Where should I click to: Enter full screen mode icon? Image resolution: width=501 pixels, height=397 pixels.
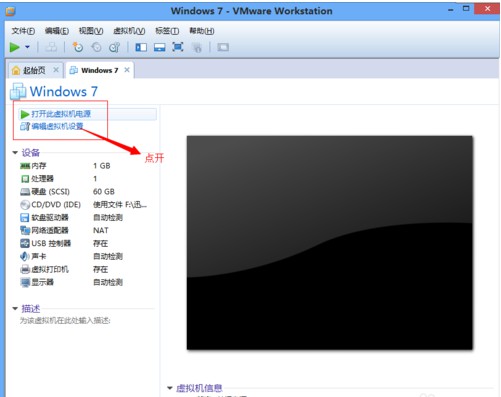(178, 47)
